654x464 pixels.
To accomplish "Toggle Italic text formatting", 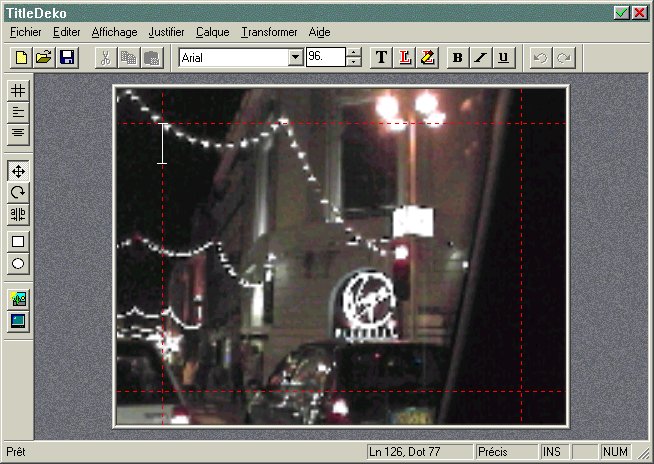I will pos(480,57).
